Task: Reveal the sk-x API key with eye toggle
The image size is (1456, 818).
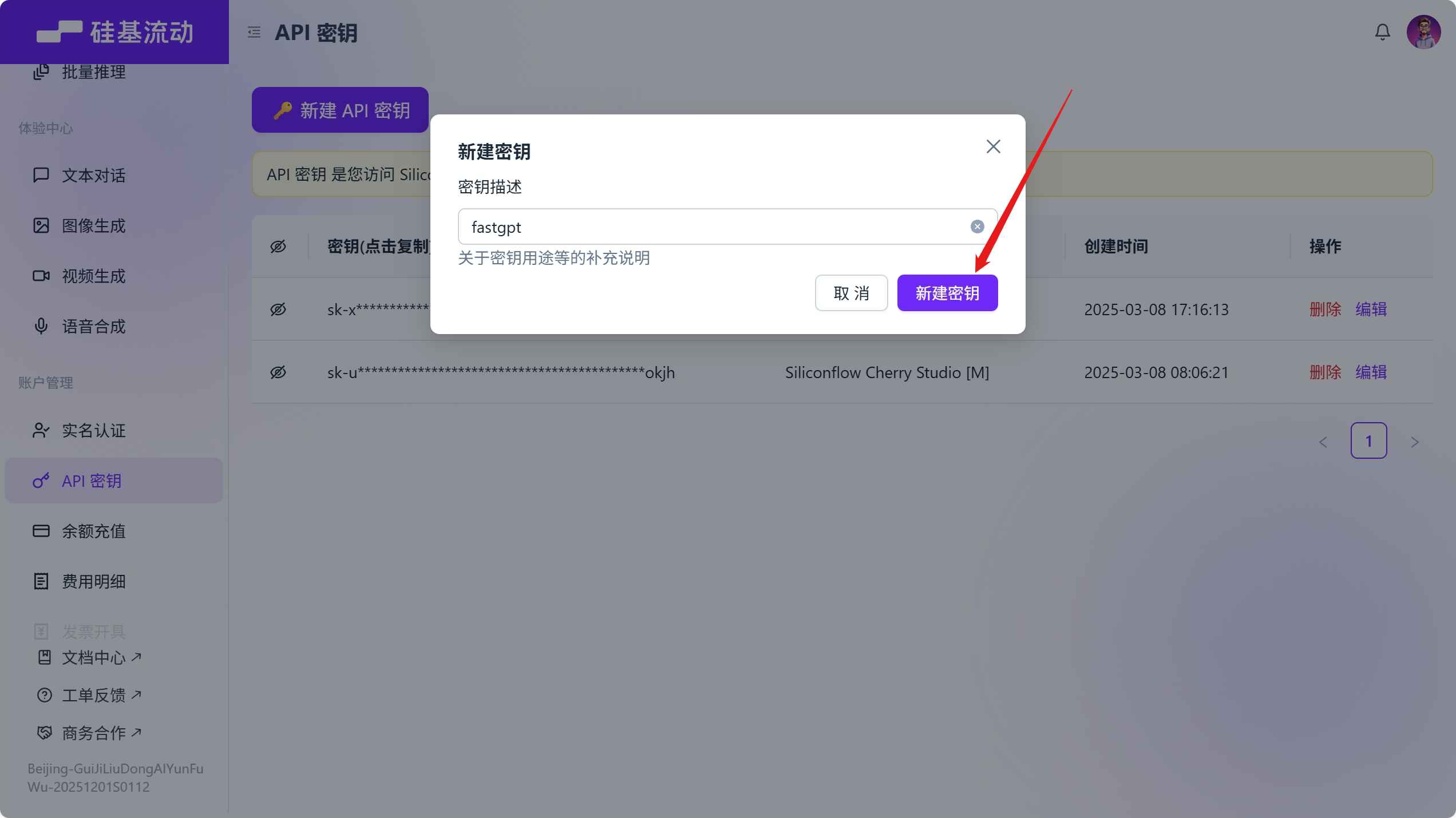Action: pos(278,309)
